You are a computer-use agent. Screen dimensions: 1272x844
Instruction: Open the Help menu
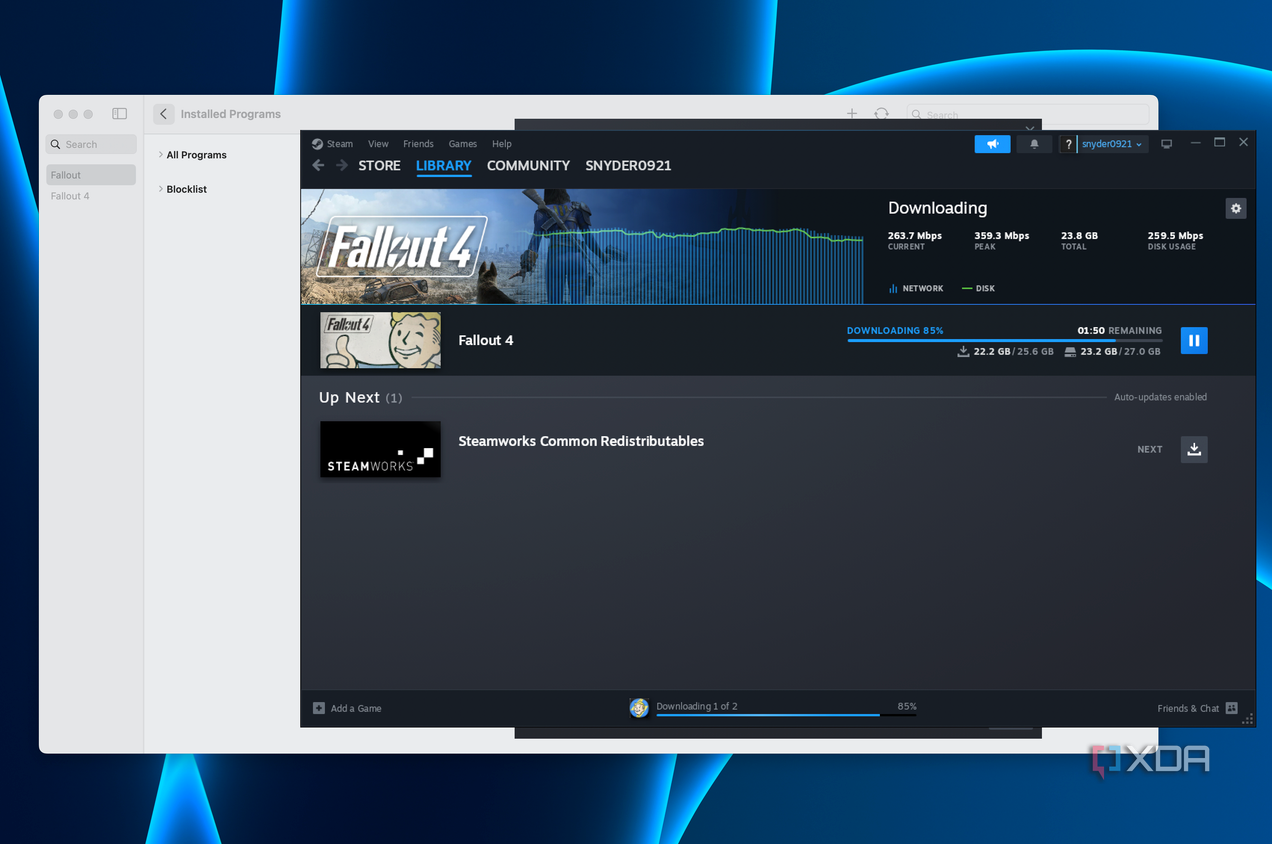[502, 144]
